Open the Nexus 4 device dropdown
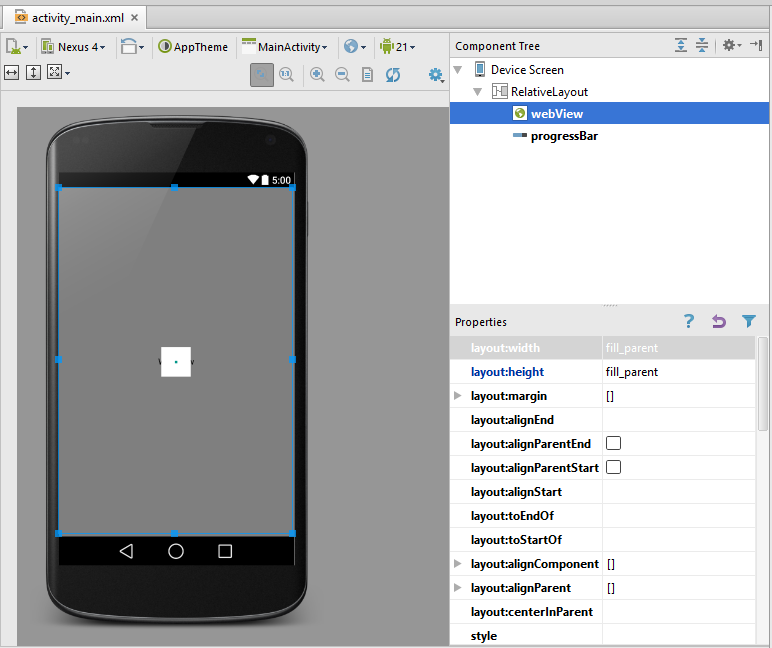Screen dimensions: 772x648 coord(74,47)
